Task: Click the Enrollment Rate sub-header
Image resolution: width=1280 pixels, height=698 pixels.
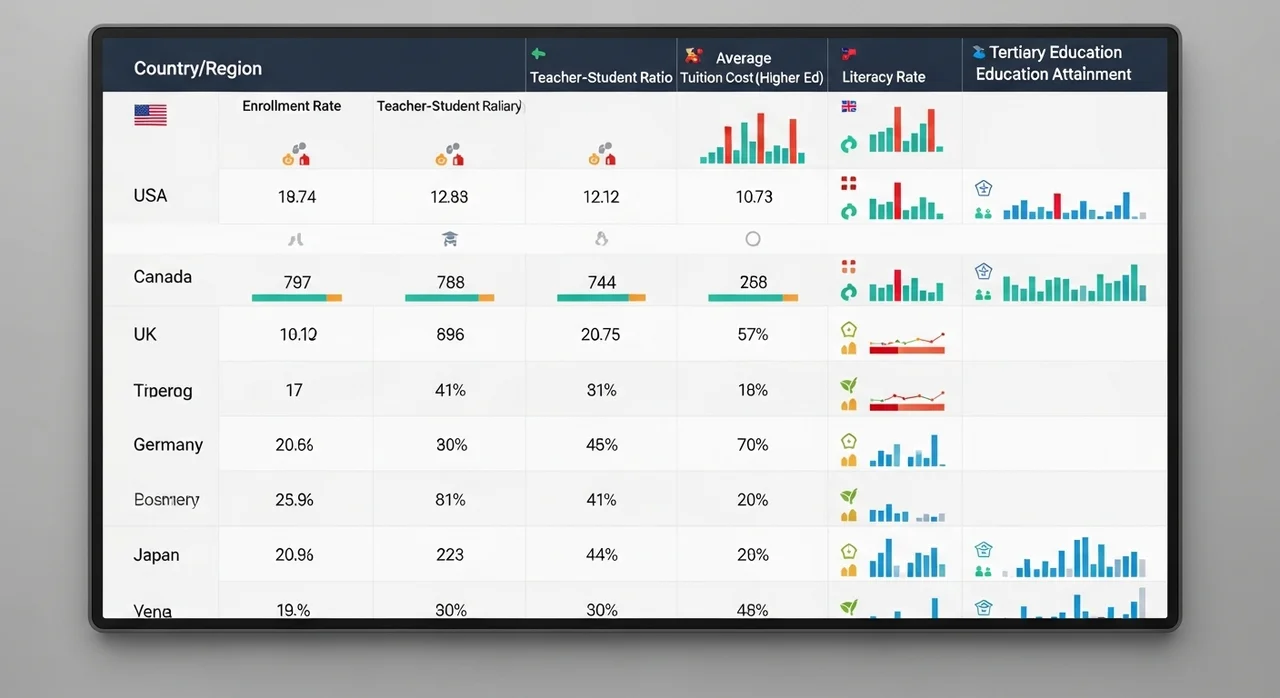Action: pyautogui.click(x=291, y=106)
